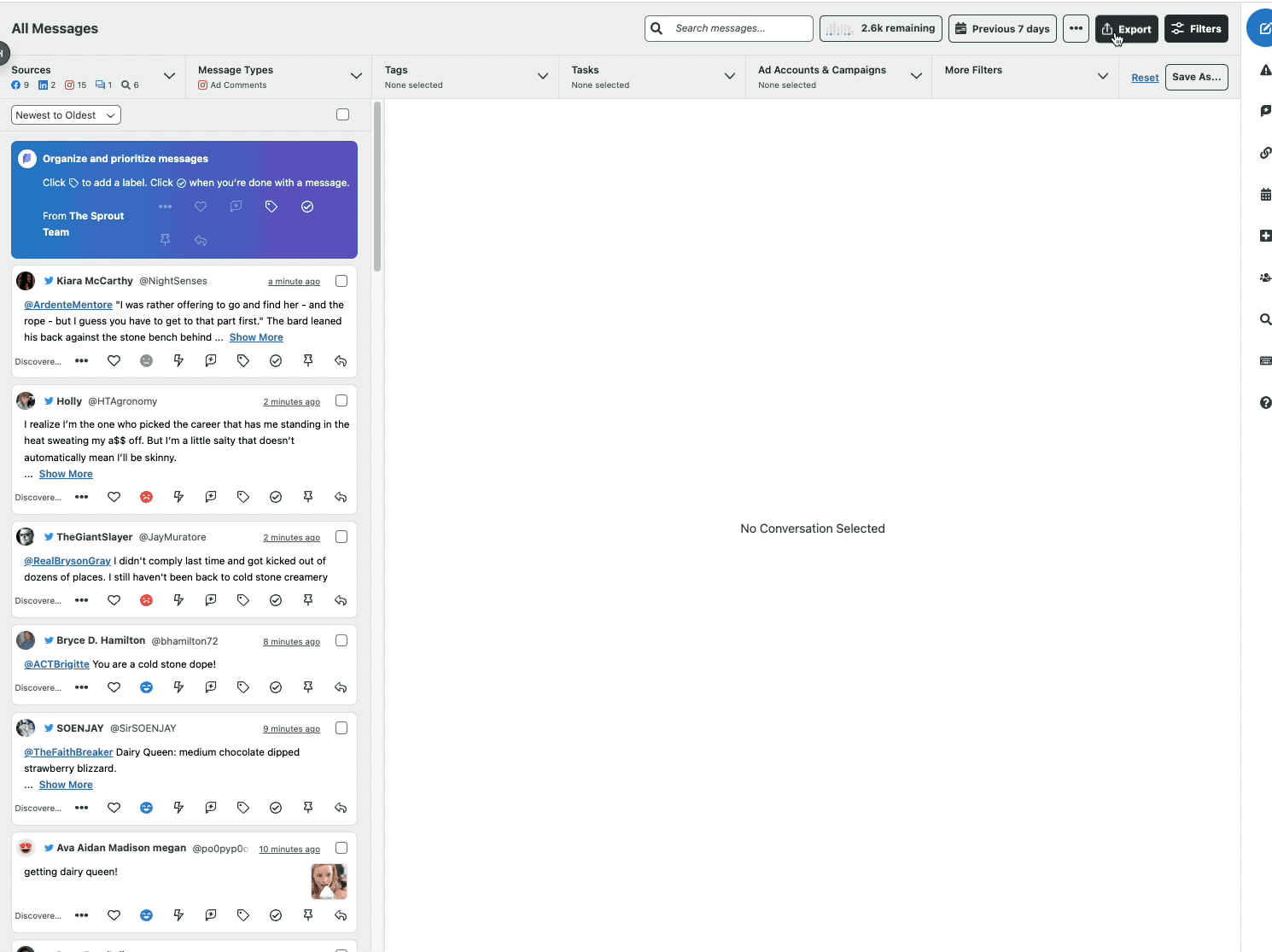Image resolution: width=1272 pixels, height=952 pixels.
Task: Open the ellipsis menu on Holly's message
Action: click(x=81, y=496)
